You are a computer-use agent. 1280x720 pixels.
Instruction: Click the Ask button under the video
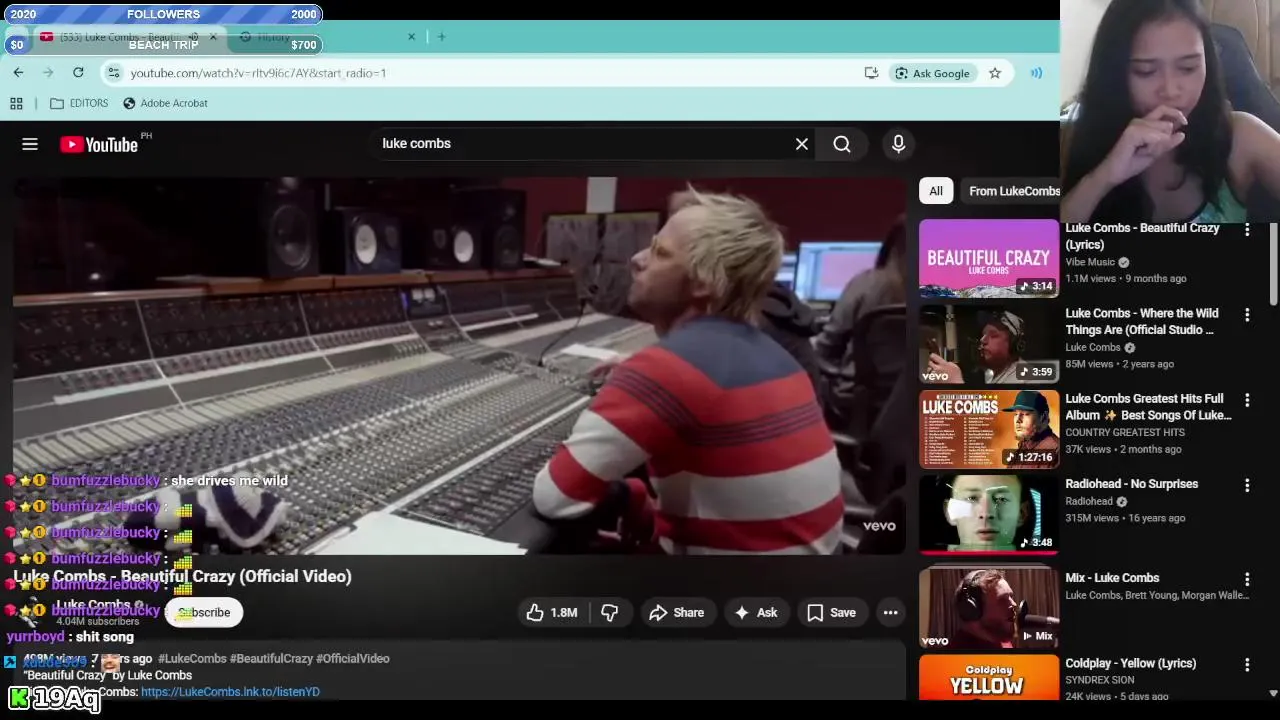point(756,612)
